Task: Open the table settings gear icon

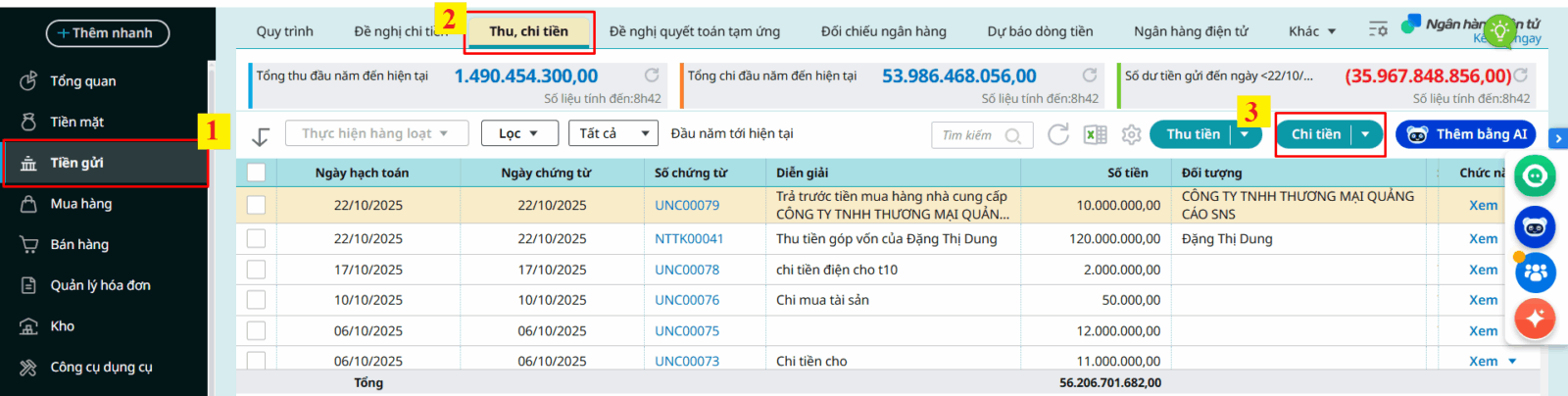Action: [x=1131, y=134]
